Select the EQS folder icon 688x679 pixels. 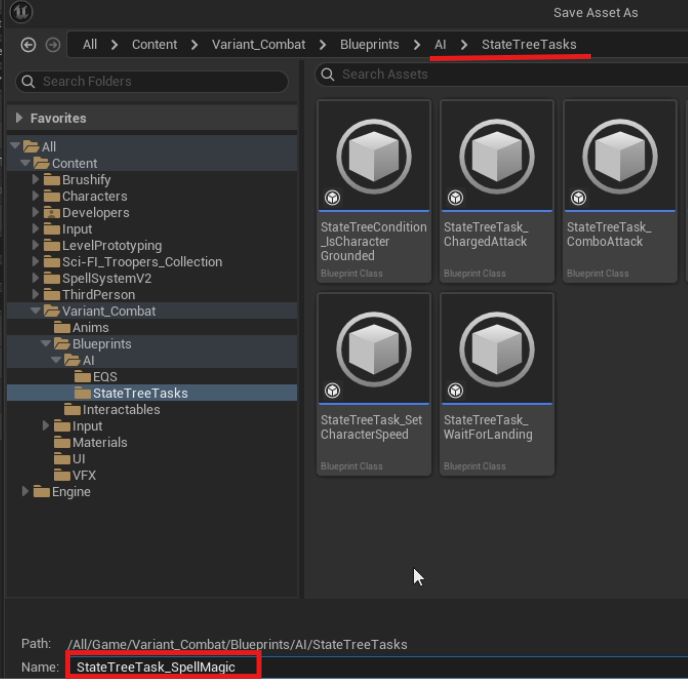[x=82, y=377]
